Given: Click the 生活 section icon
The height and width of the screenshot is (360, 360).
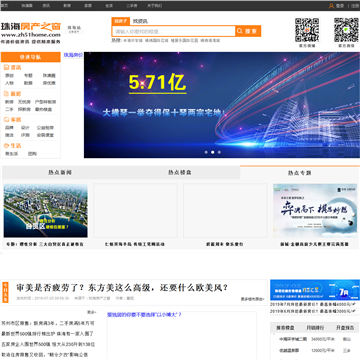Looking at the screenshot, I should tap(6, 146).
